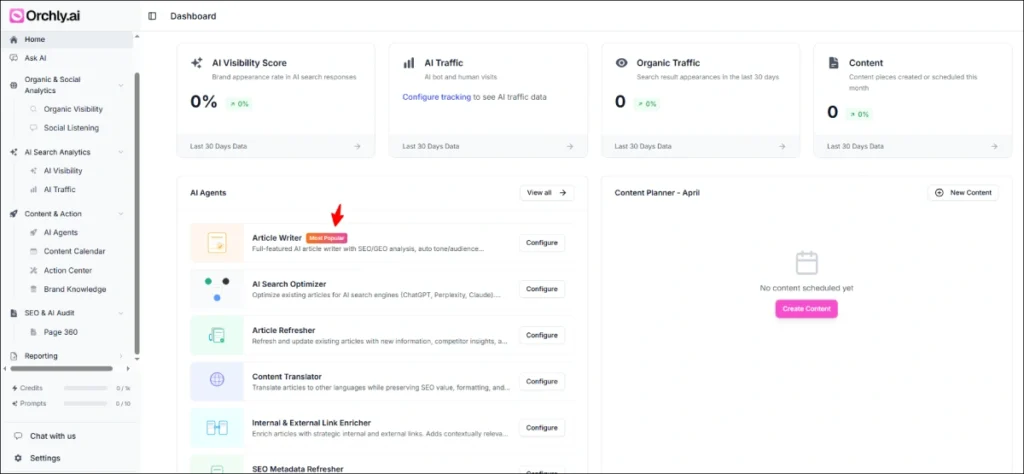Click the Page 360 document icon

(33, 332)
